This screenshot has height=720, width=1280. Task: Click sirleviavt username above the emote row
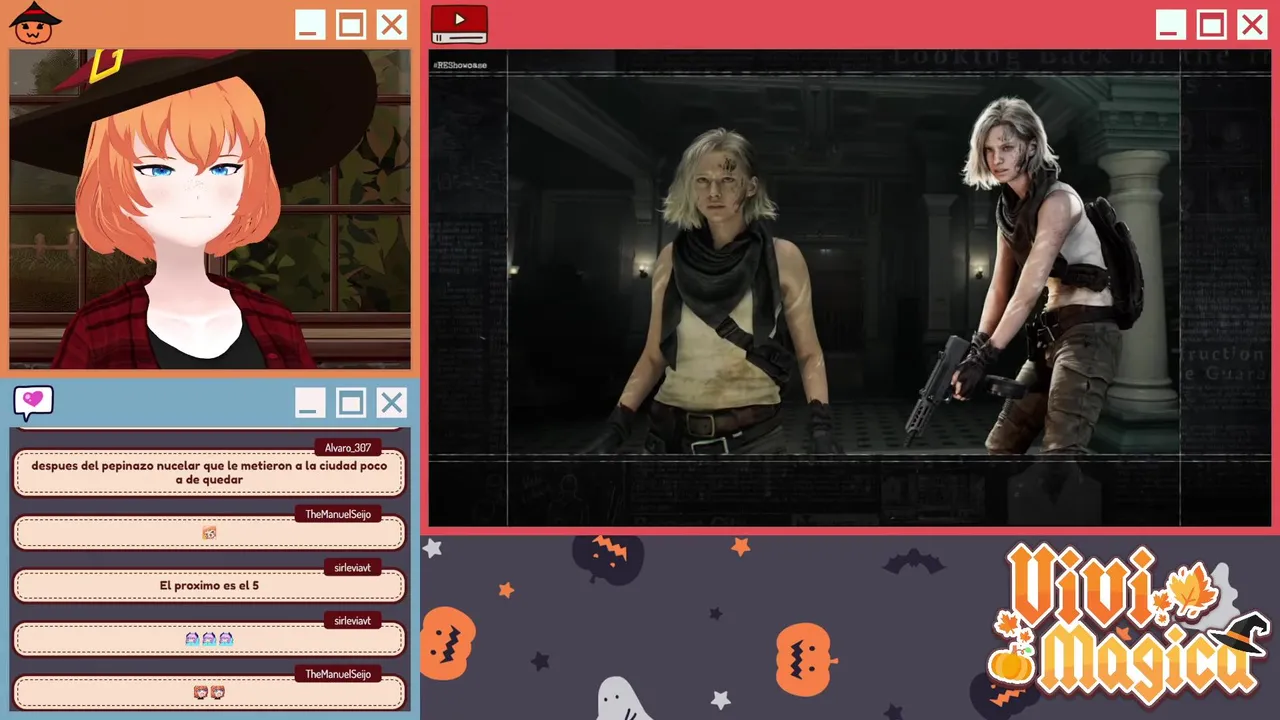352,621
